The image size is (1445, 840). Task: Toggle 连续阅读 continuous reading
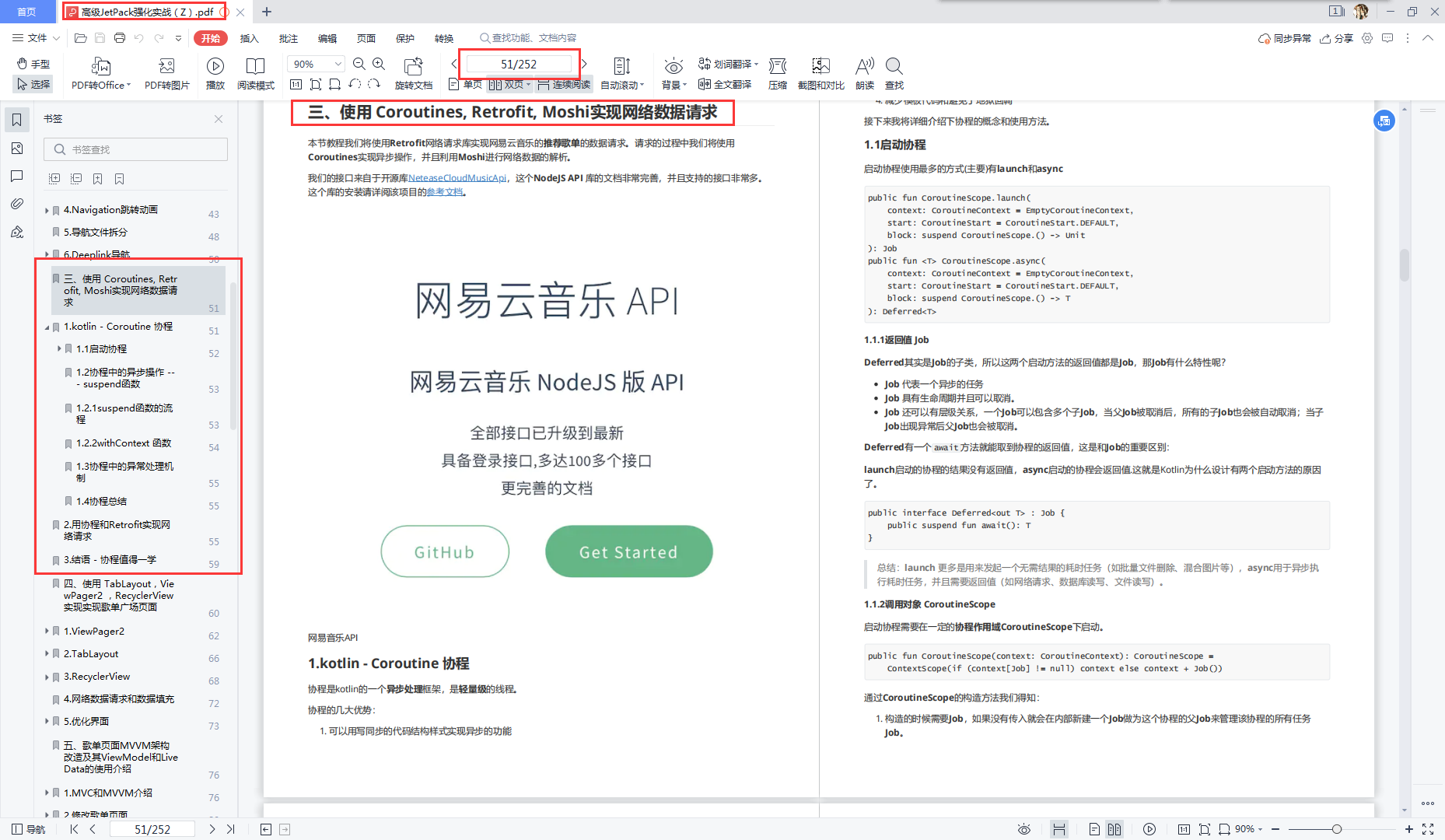564,84
